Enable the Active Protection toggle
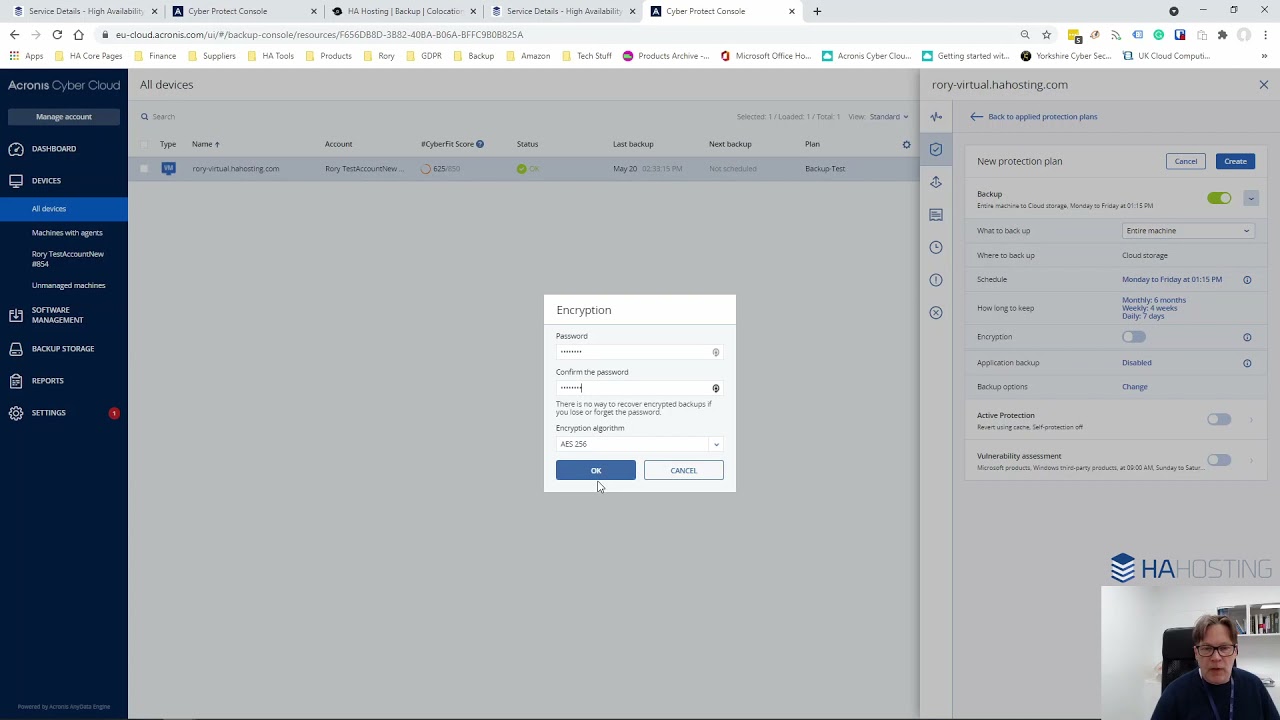The width and height of the screenshot is (1280, 720). pos(1219,419)
